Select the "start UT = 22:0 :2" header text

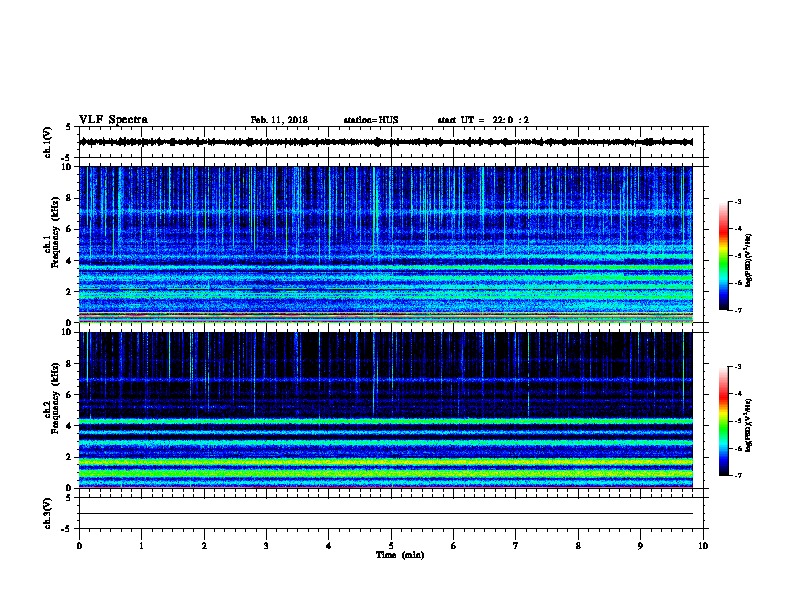[x=483, y=120]
